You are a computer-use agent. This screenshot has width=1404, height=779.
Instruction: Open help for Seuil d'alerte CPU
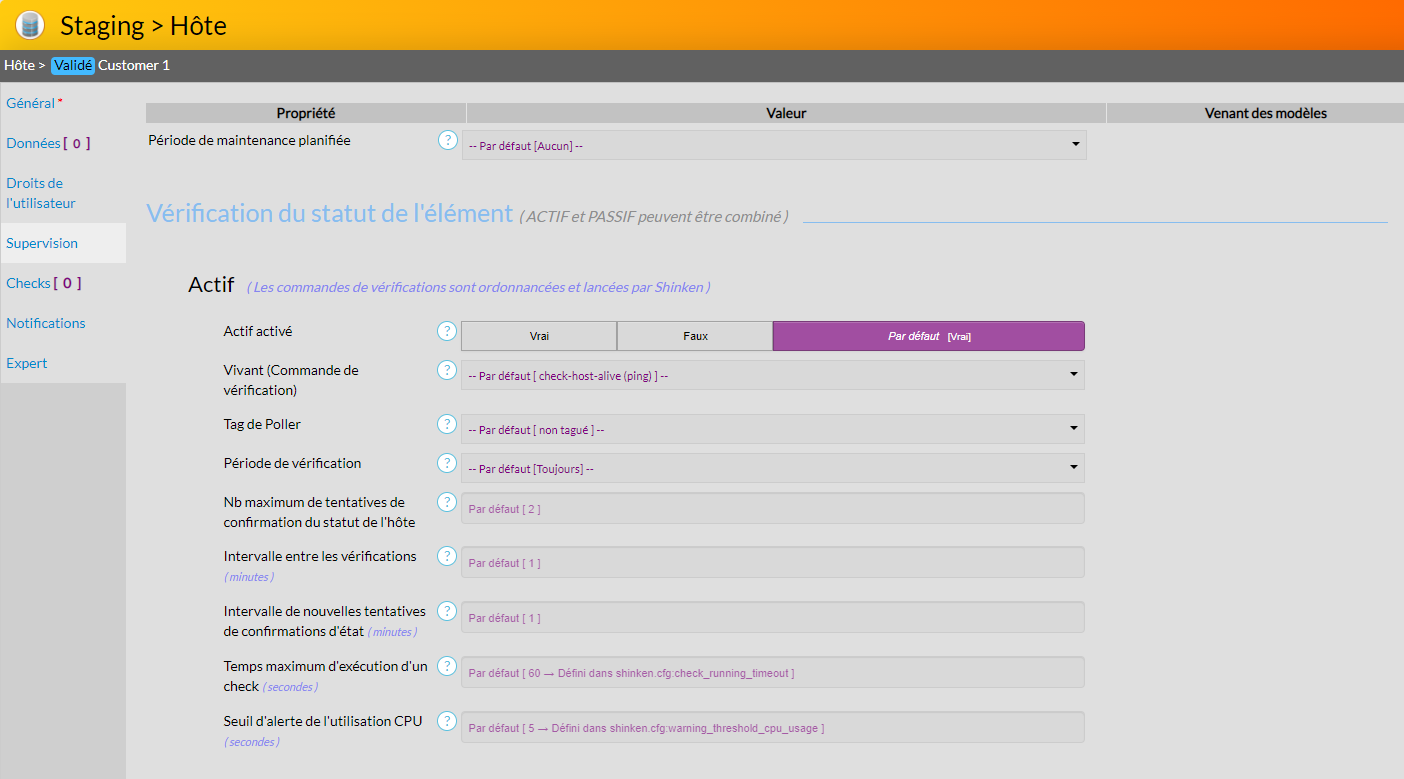point(447,721)
